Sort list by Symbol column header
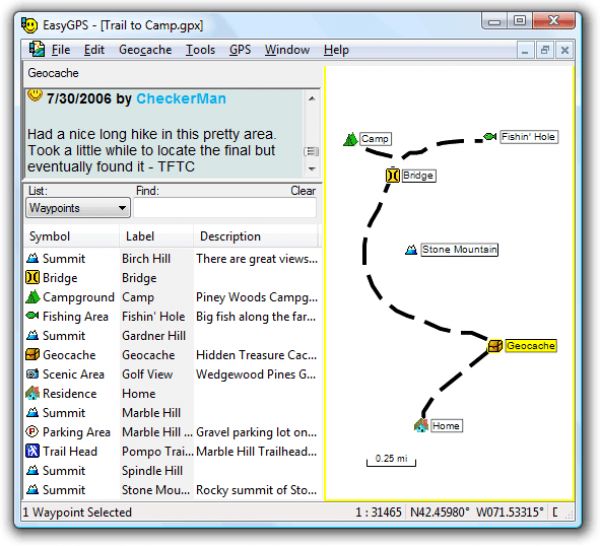 click(70, 237)
